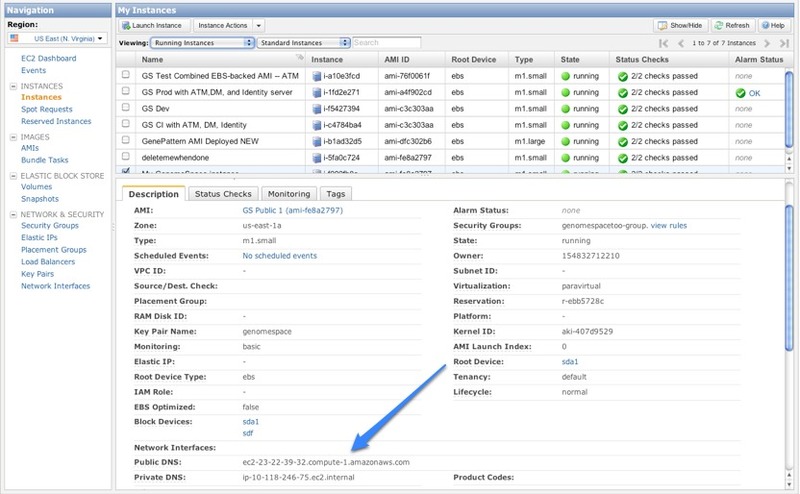Open the view rules link
The width and height of the screenshot is (800, 494).
coord(669,226)
